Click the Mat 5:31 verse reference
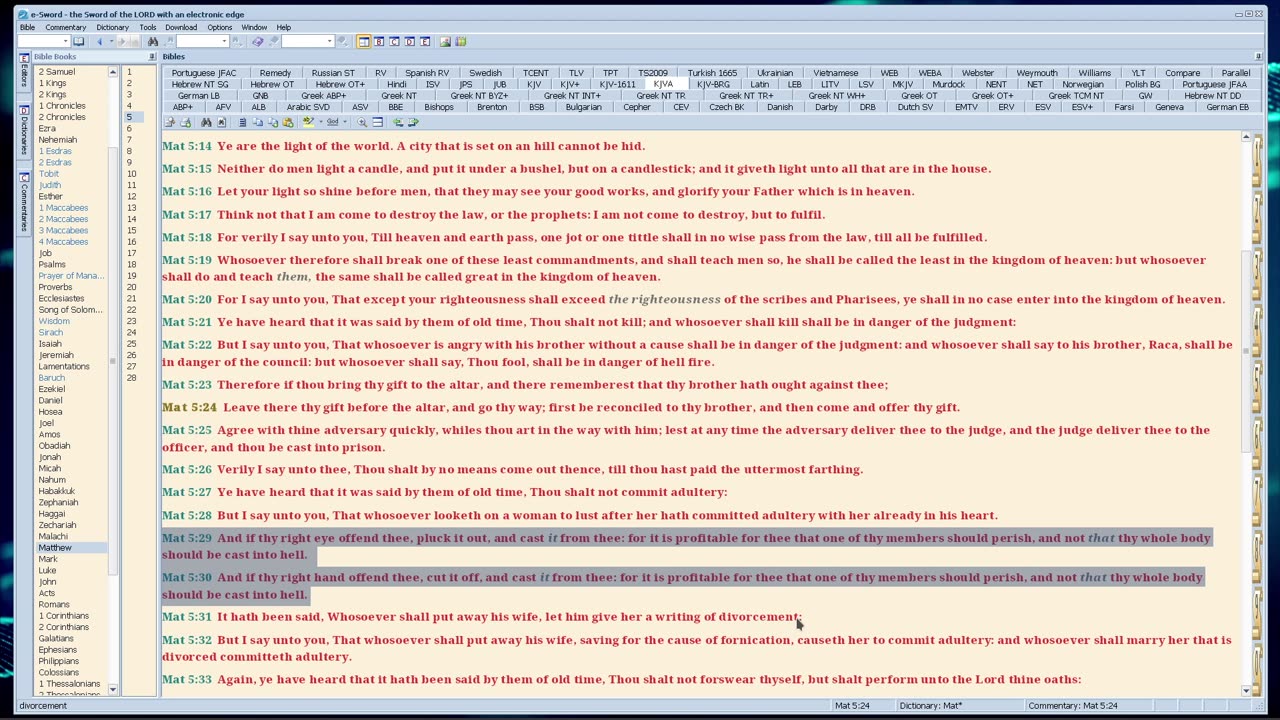Image resolution: width=1280 pixels, height=720 pixels. pos(187,617)
